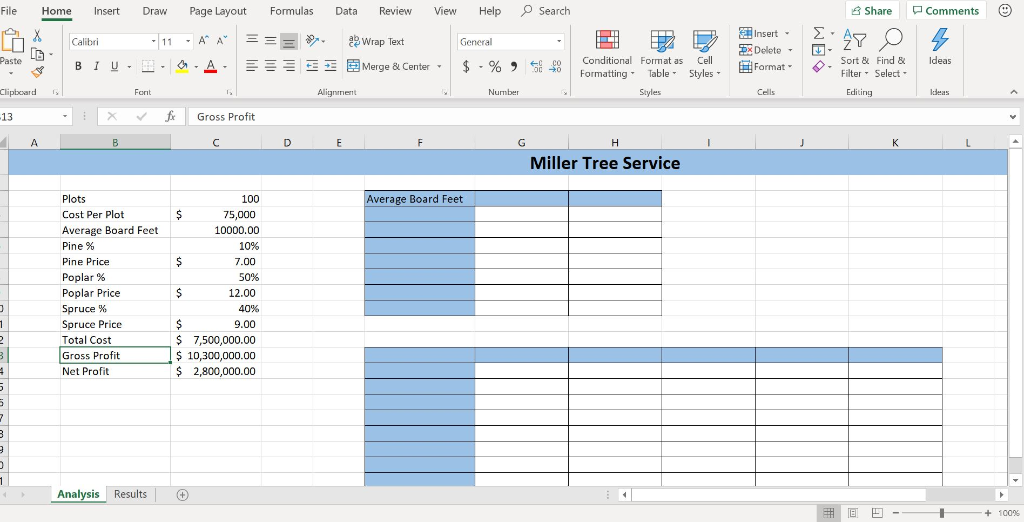Open the Review ribbon tab
1024x522 pixels.
pos(395,11)
